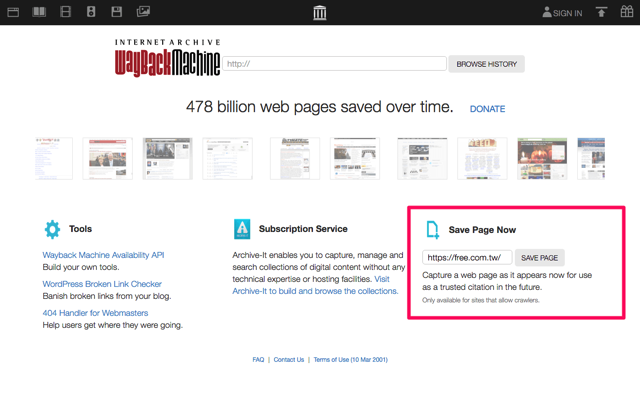Open the first archived page thumbnail

53,158
